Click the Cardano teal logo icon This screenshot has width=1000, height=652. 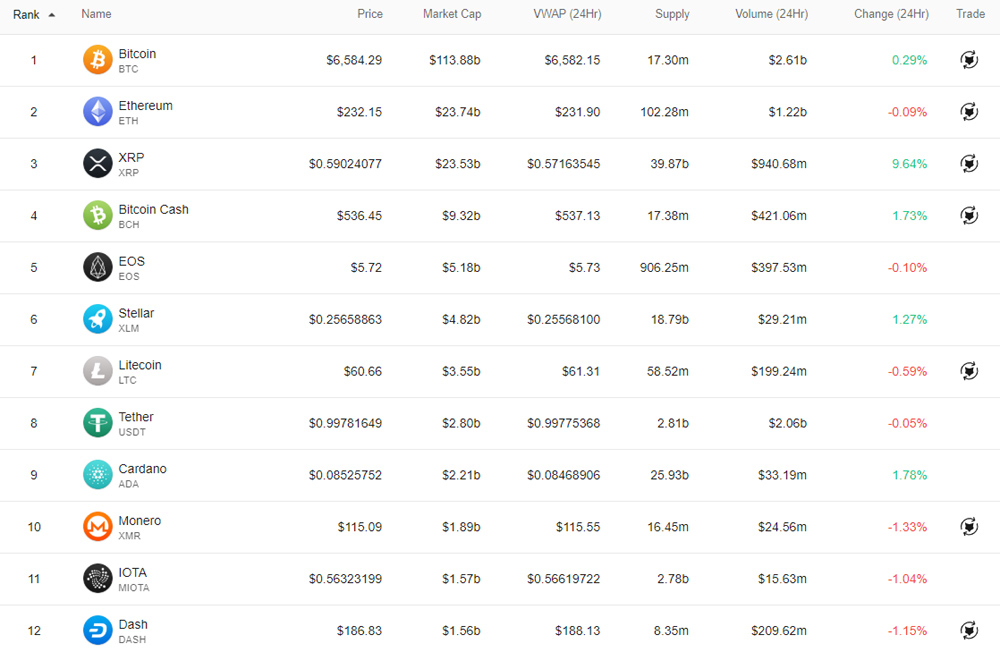97,475
